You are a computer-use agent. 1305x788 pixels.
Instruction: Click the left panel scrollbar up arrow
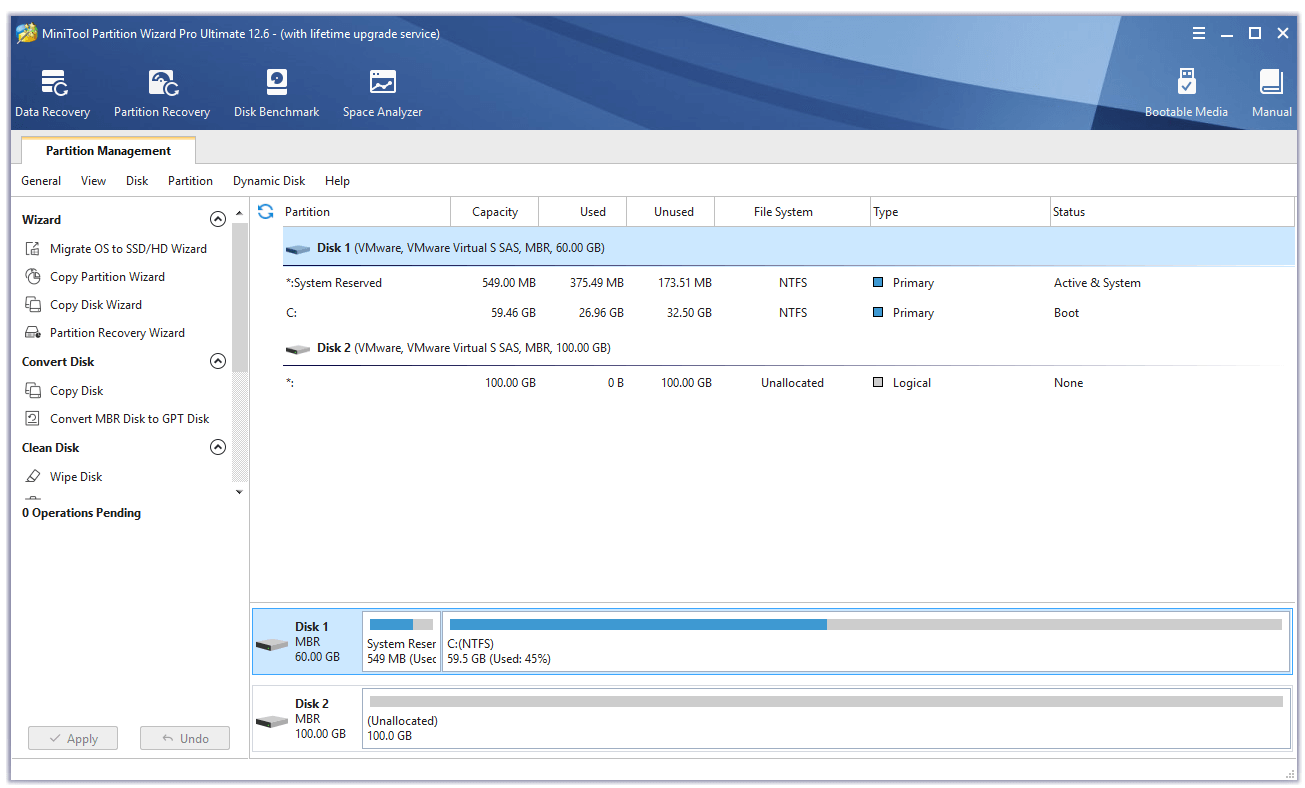[239, 213]
